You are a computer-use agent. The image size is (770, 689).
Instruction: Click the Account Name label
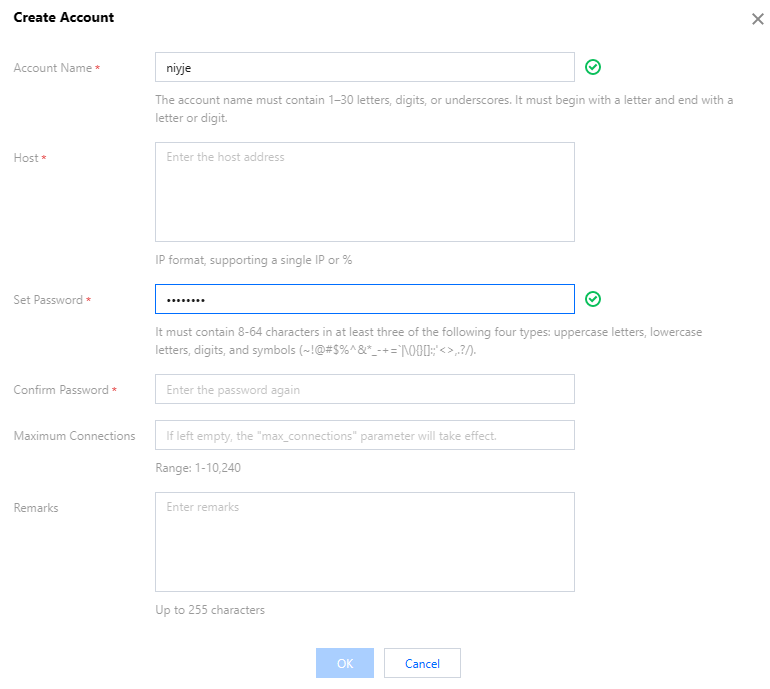click(53, 68)
